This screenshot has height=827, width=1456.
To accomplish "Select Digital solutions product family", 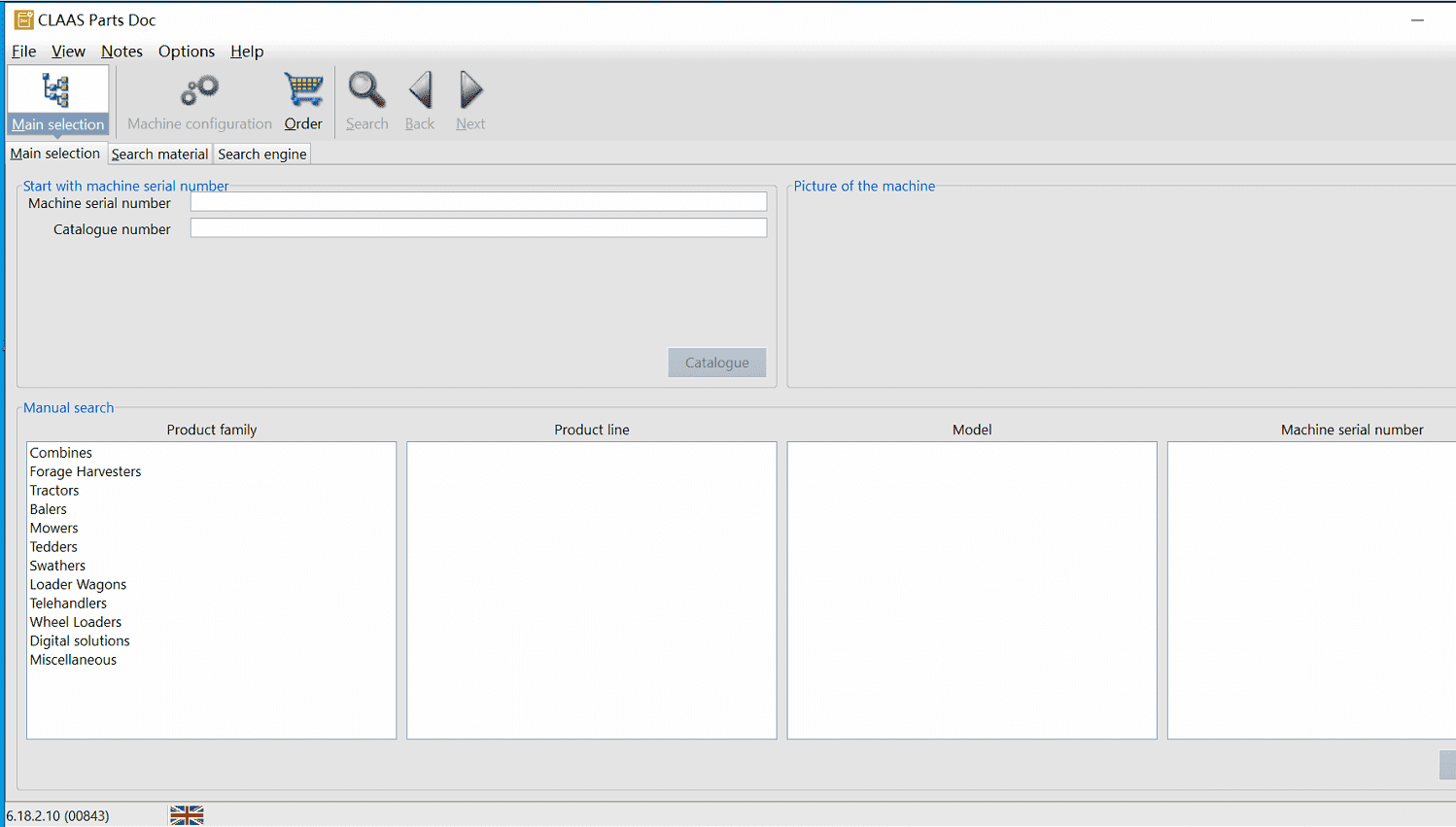I will click(x=80, y=640).
